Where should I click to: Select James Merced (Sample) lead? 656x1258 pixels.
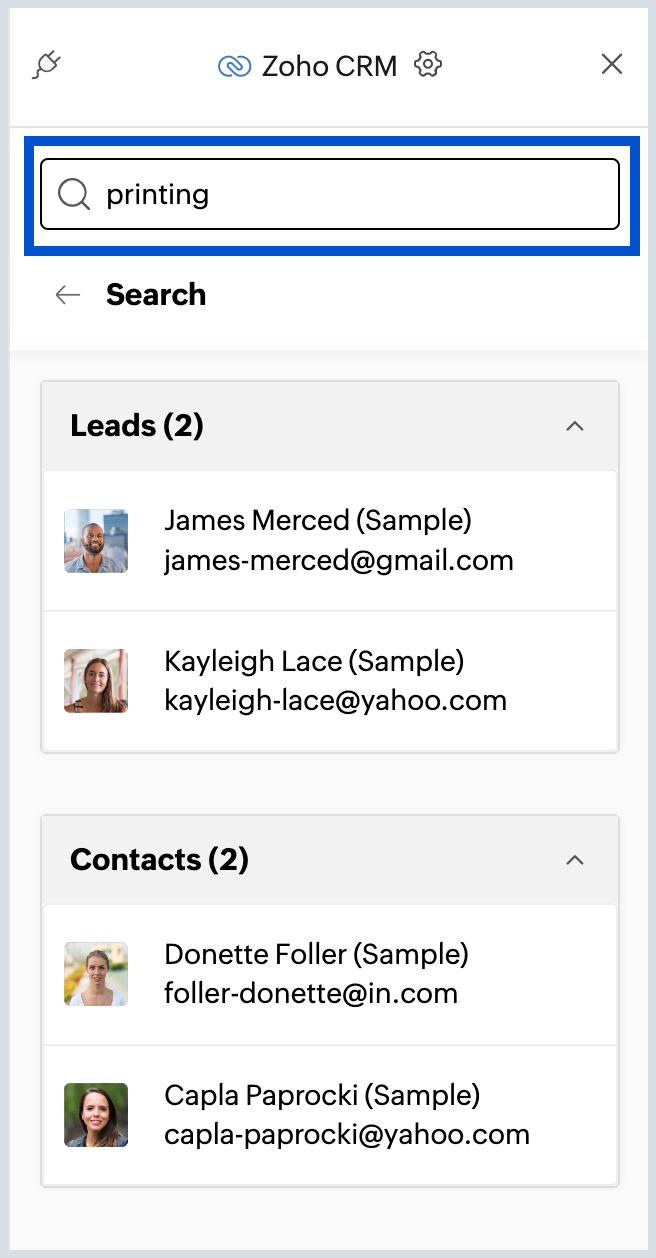[330, 541]
